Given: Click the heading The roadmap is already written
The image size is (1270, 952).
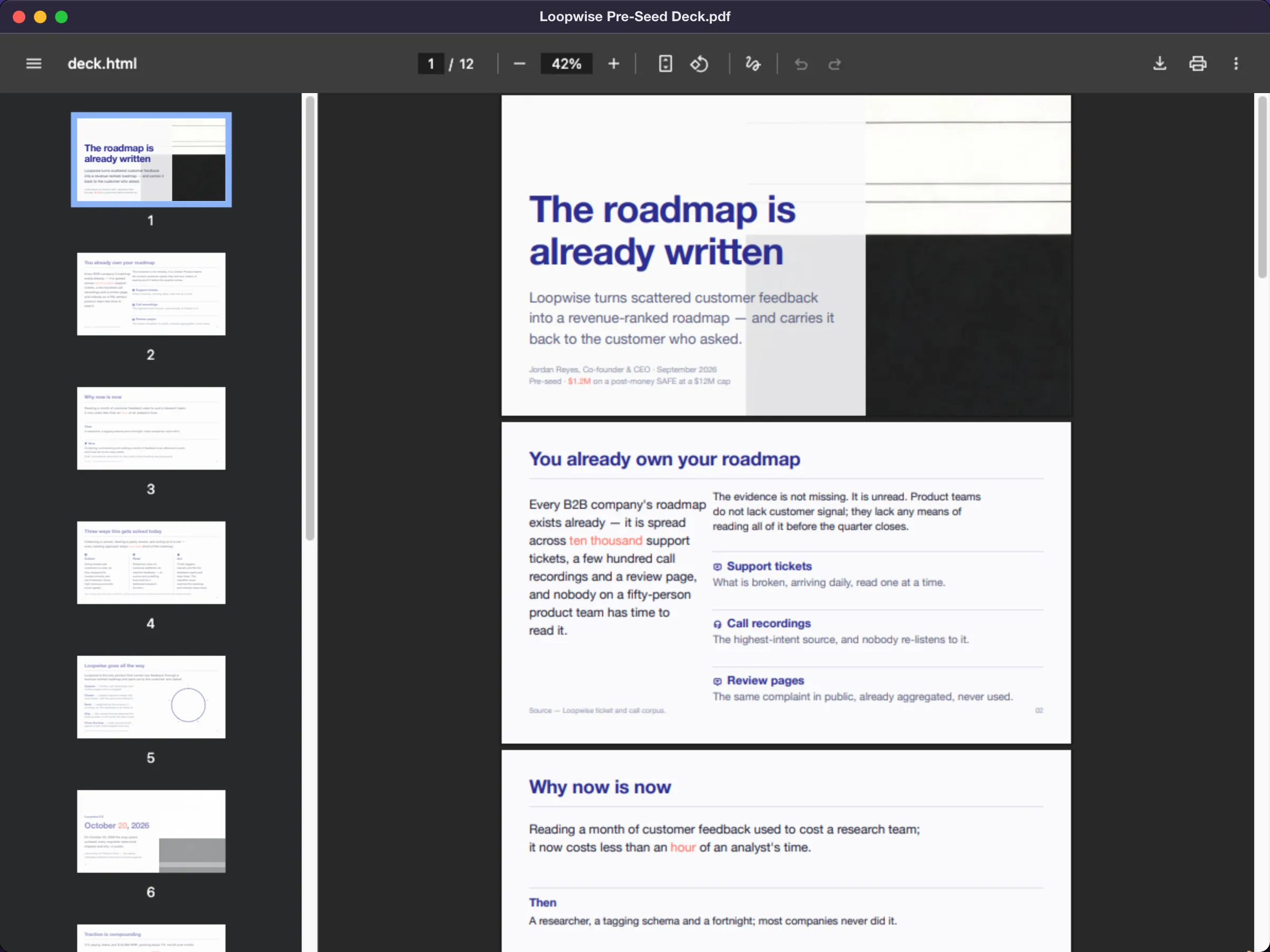Looking at the screenshot, I should pyautogui.click(x=662, y=230).
